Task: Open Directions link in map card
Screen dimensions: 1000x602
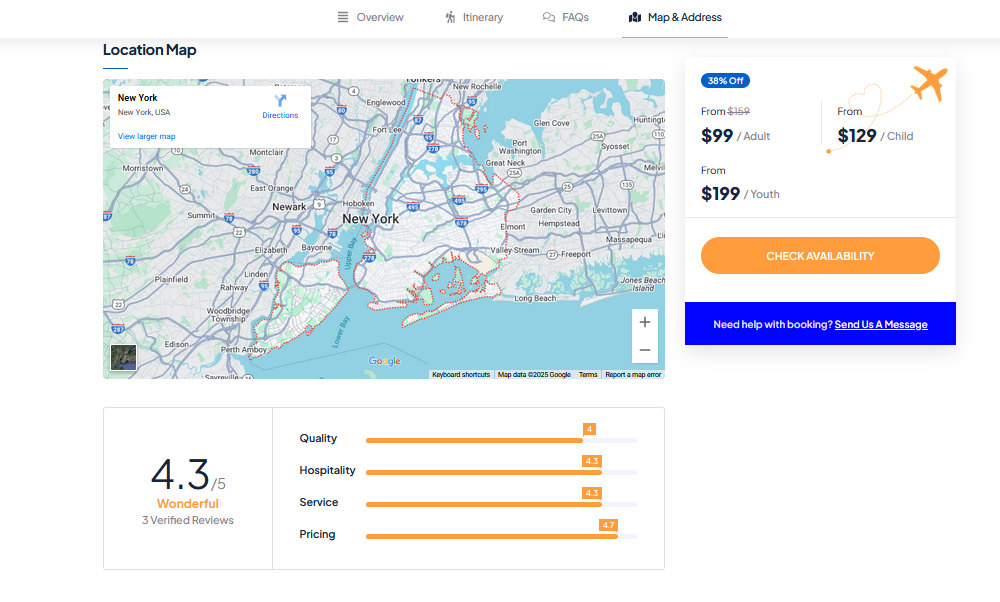Action: [280, 115]
